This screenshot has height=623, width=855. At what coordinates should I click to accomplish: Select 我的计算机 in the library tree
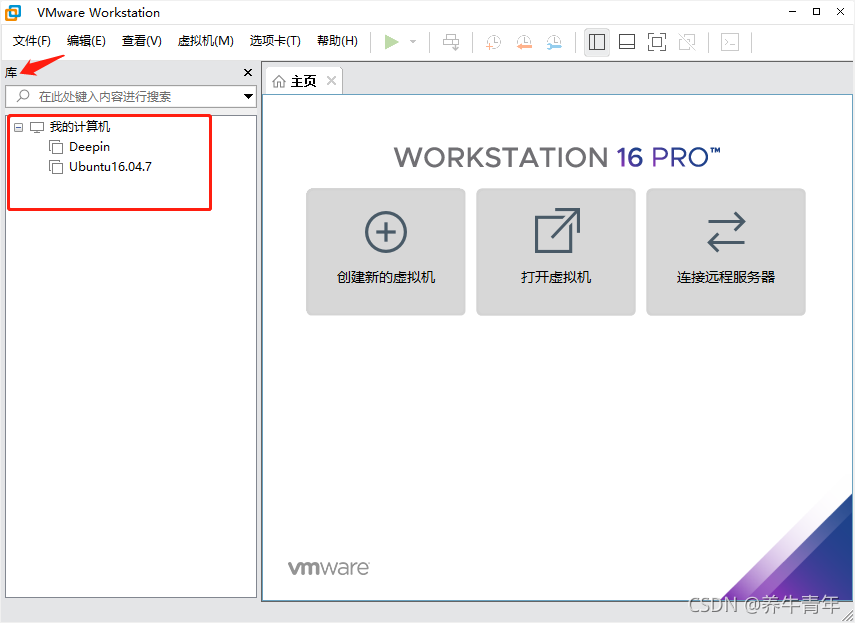point(80,127)
